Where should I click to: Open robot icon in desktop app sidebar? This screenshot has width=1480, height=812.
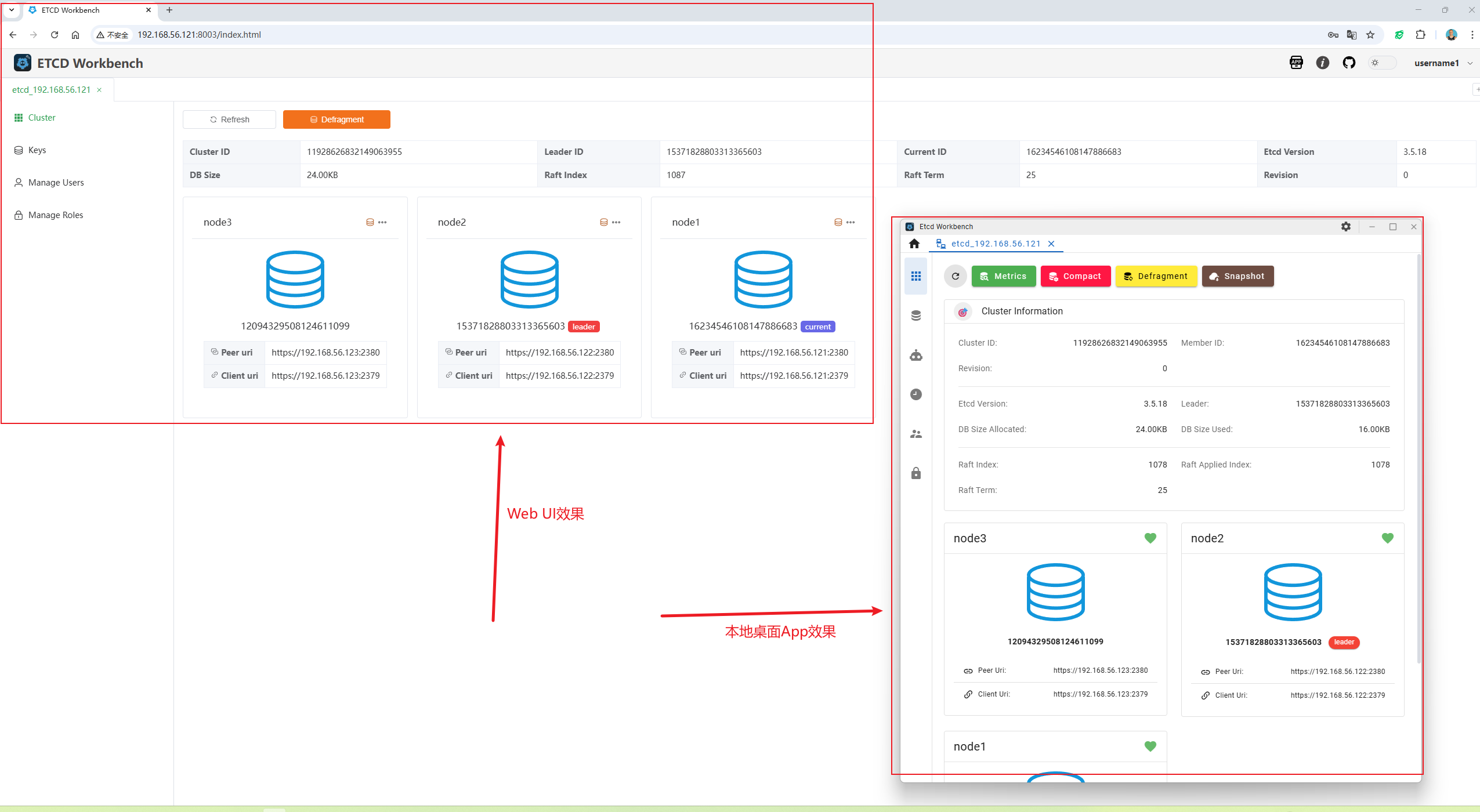pyautogui.click(x=916, y=355)
